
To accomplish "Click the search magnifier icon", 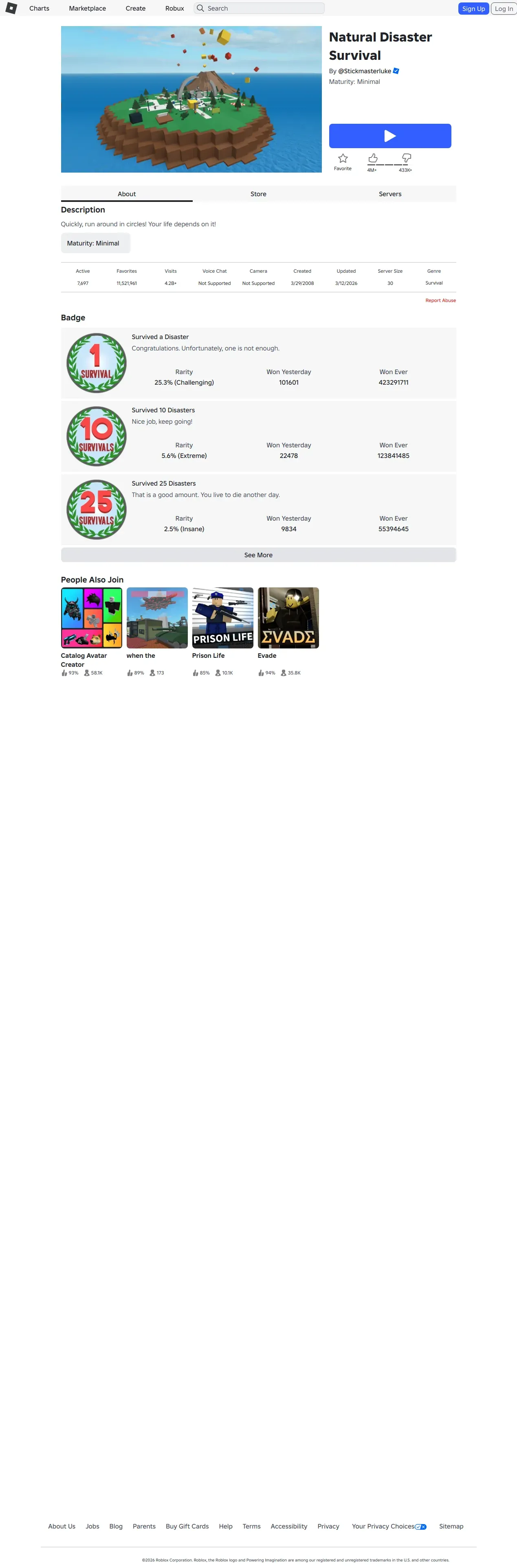I will [200, 8].
